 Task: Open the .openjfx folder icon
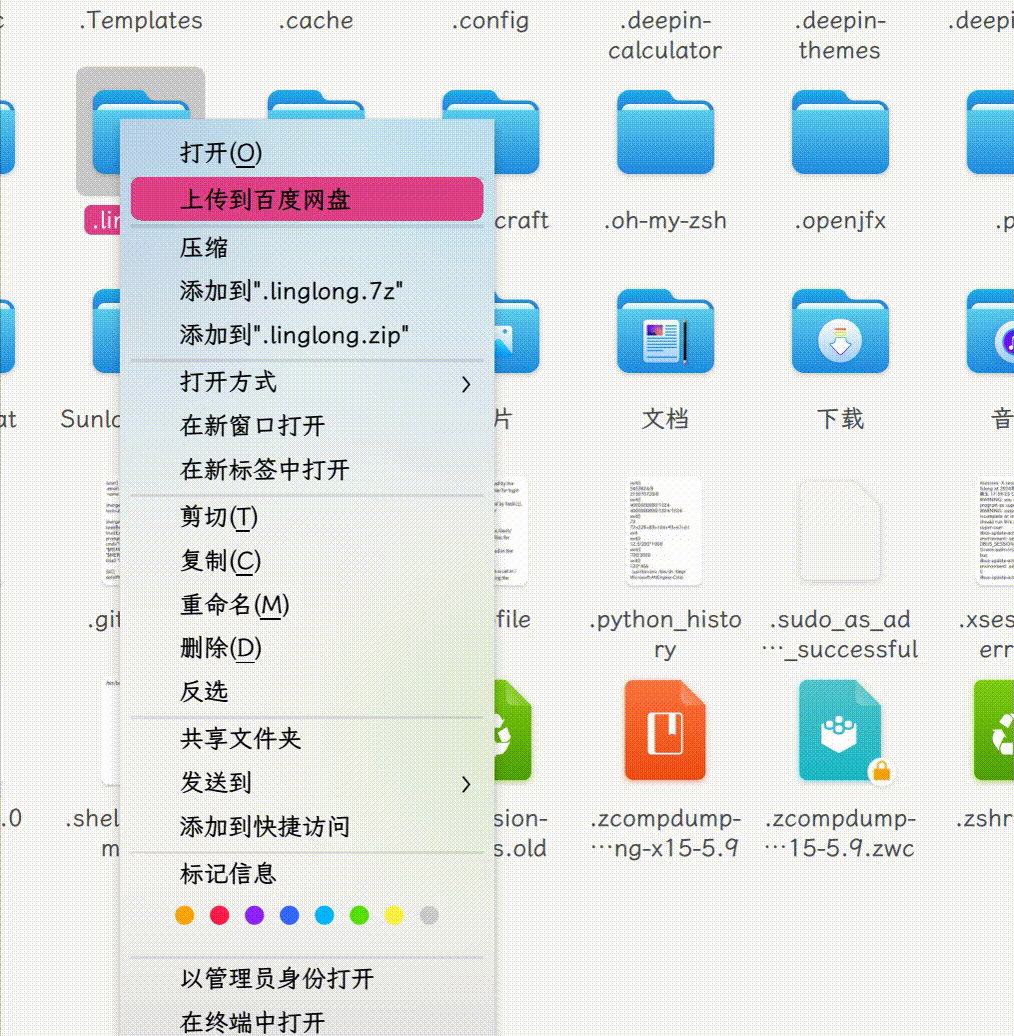click(x=840, y=132)
